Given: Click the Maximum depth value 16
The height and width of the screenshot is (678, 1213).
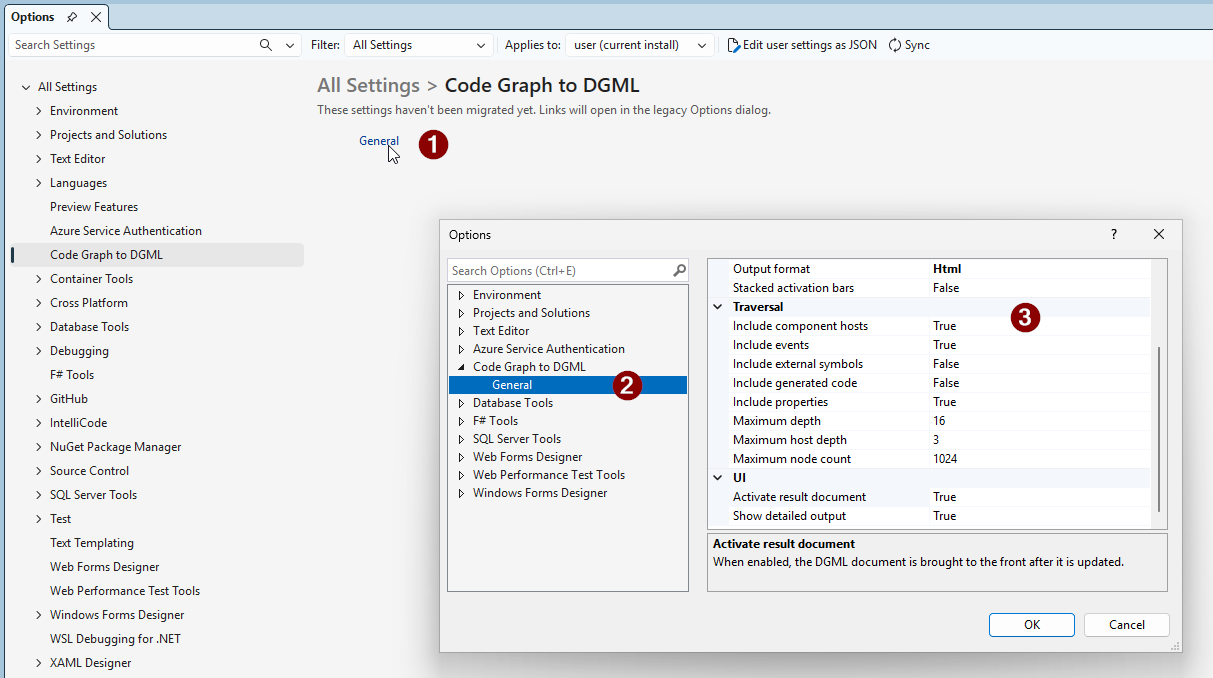Looking at the screenshot, I should click(x=940, y=421).
